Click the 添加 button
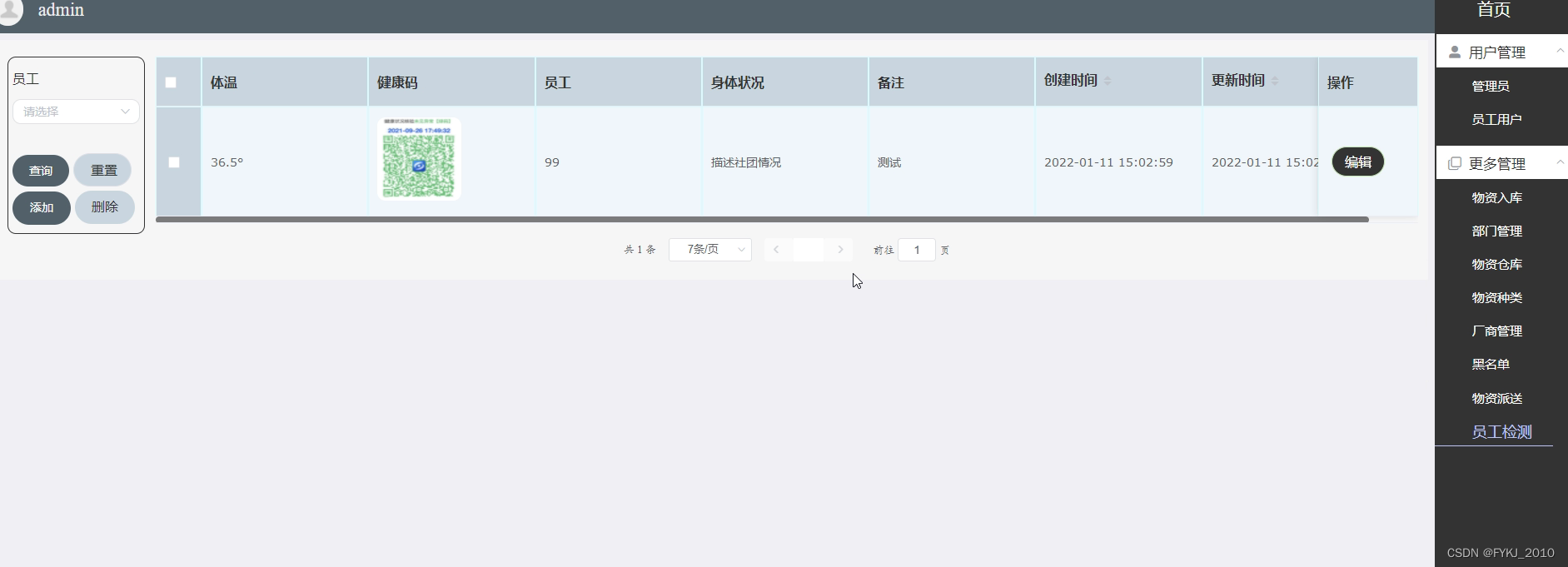 42,207
